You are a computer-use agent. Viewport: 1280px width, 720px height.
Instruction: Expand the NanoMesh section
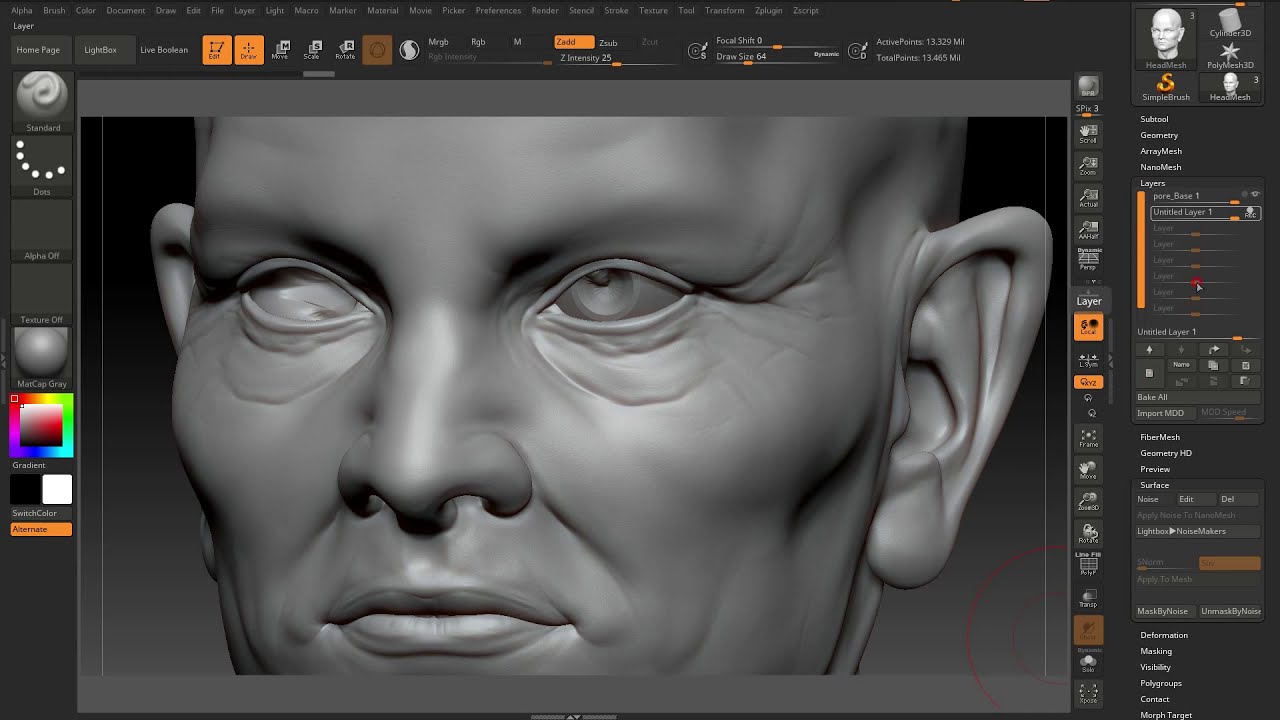click(1161, 167)
